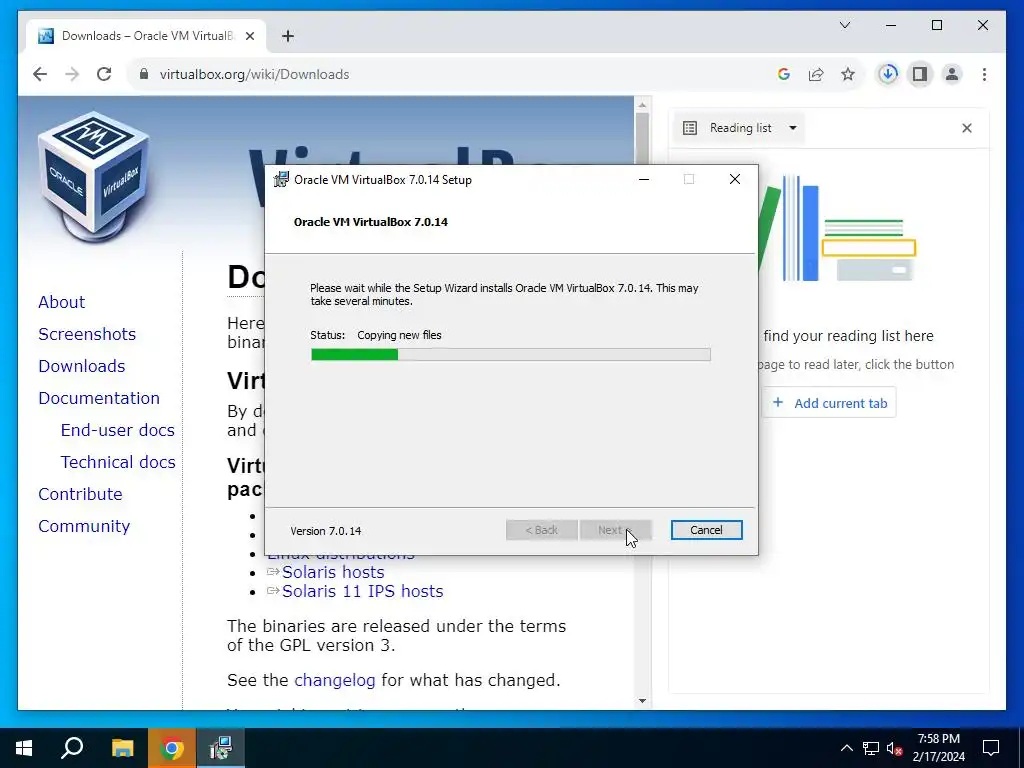Open the End-user docs link
This screenshot has height=768, width=1024.
pos(118,430)
